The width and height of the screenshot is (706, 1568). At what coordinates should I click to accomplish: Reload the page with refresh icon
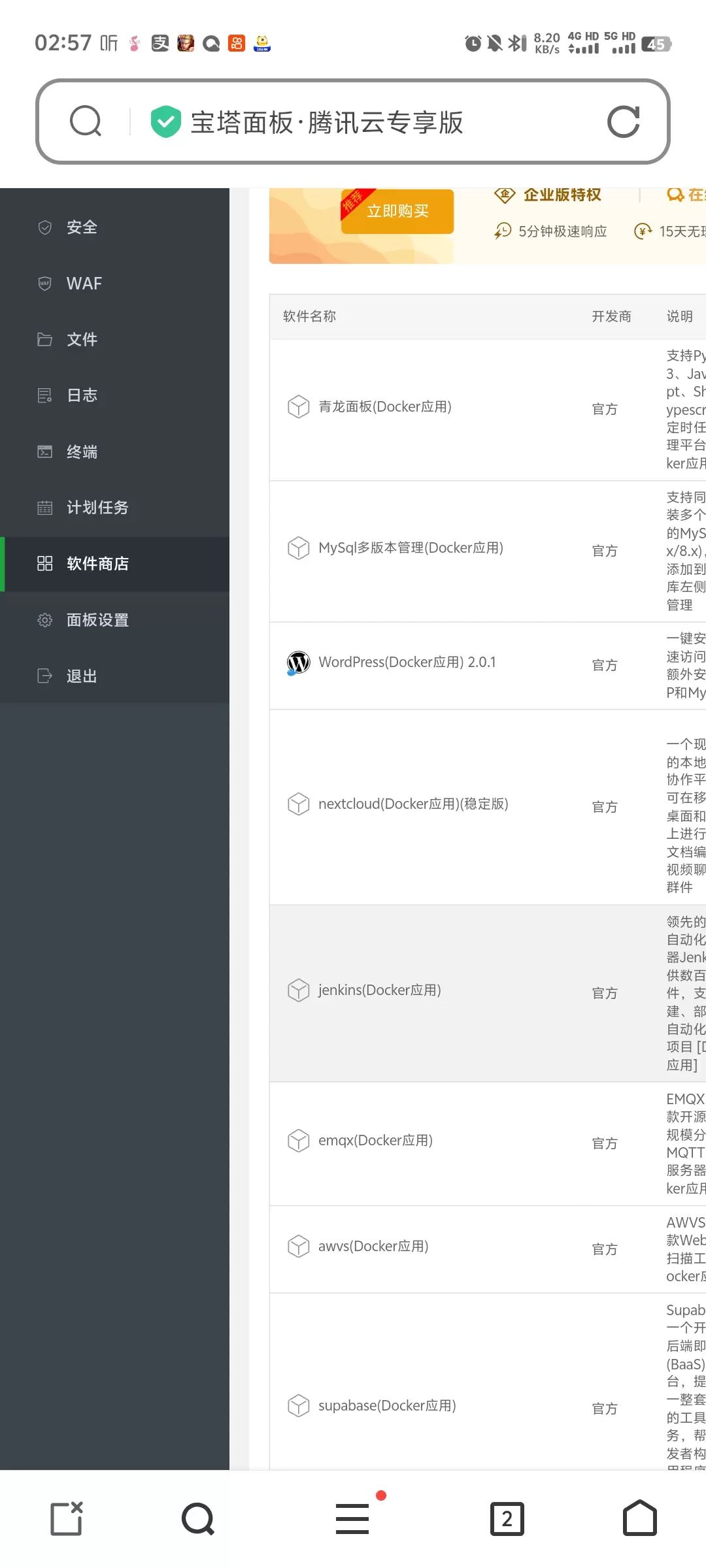pos(623,122)
